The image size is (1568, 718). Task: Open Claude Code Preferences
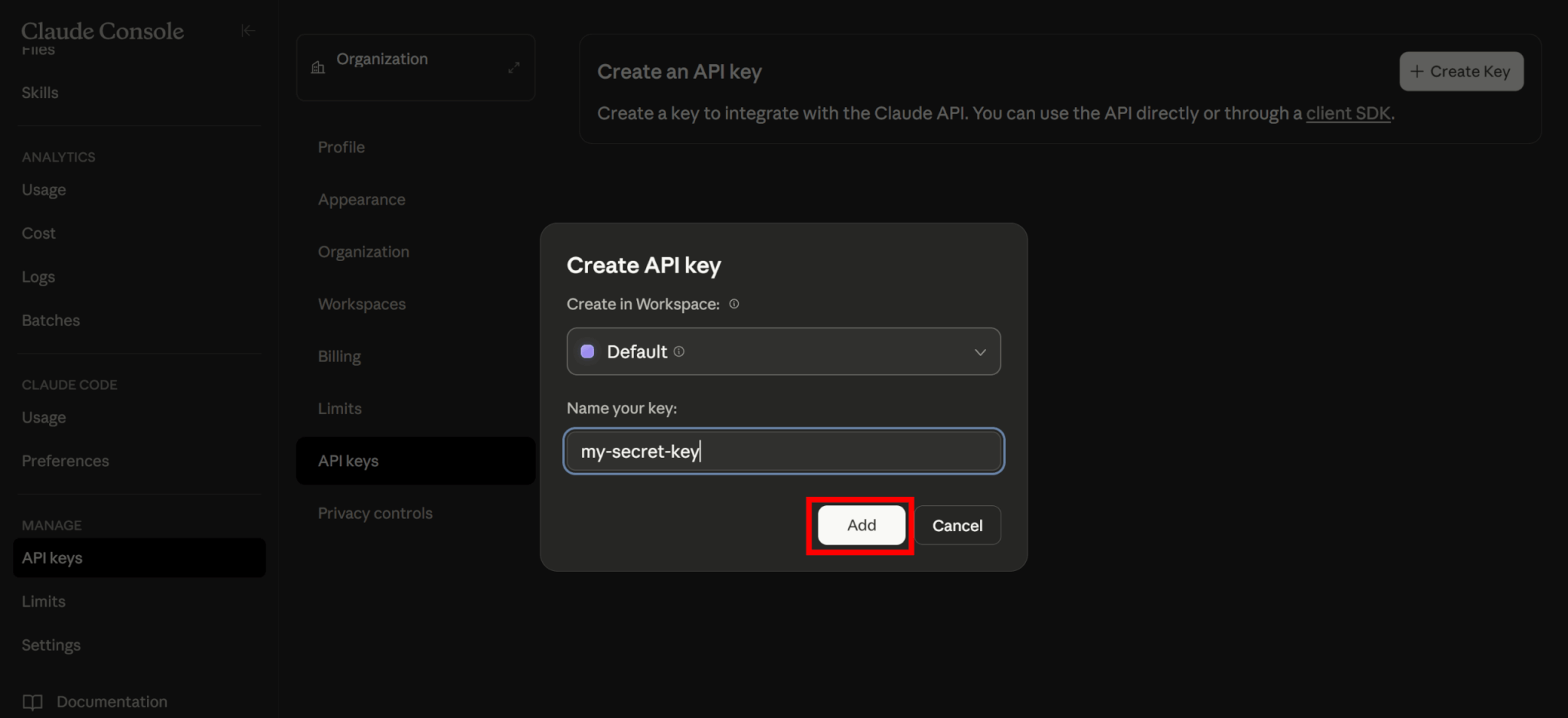65,461
